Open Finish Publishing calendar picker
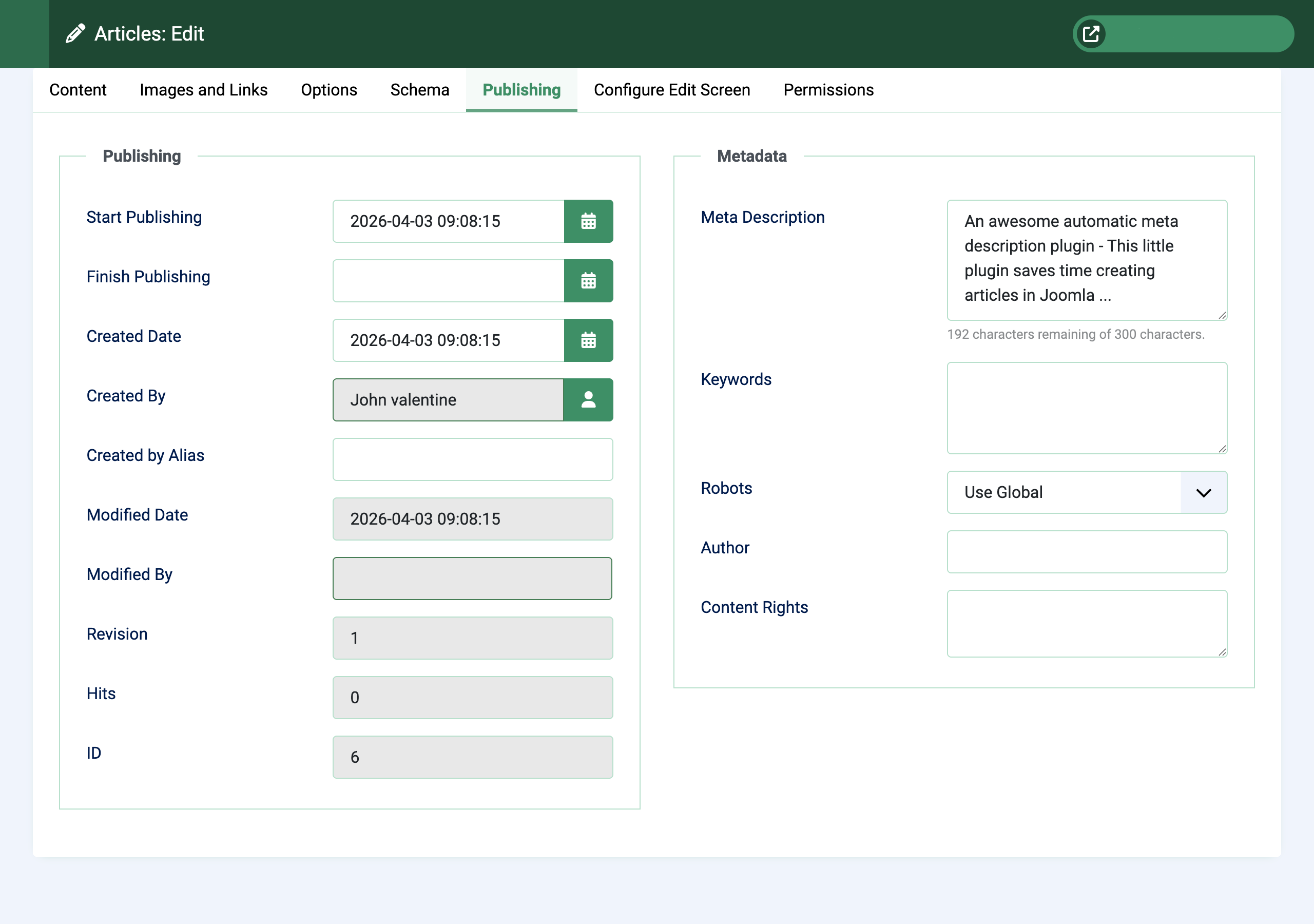This screenshot has height=924, width=1314. point(588,280)
